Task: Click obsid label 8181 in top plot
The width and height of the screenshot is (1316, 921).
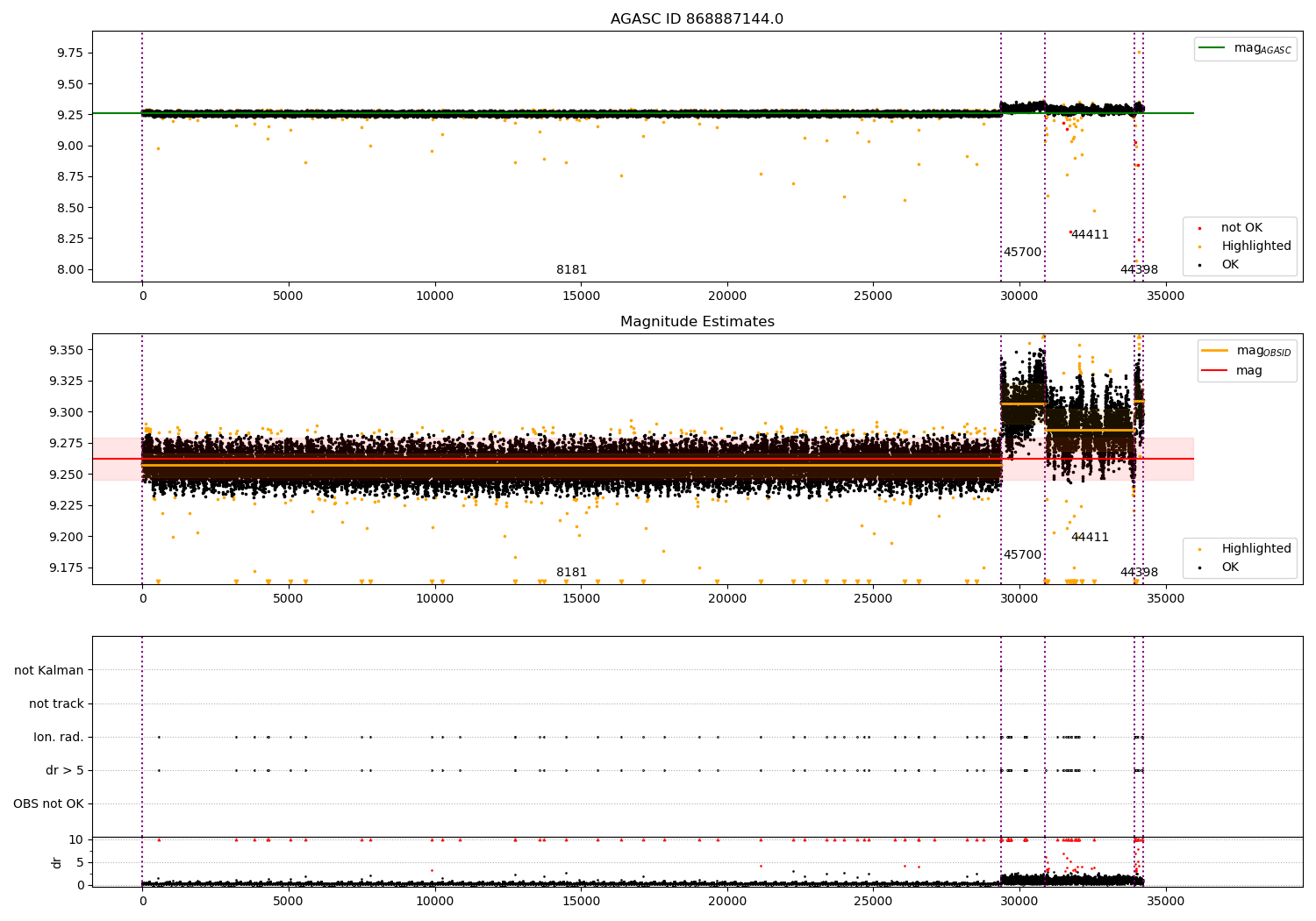Action: pyautogui.click(x=571, y=270)
